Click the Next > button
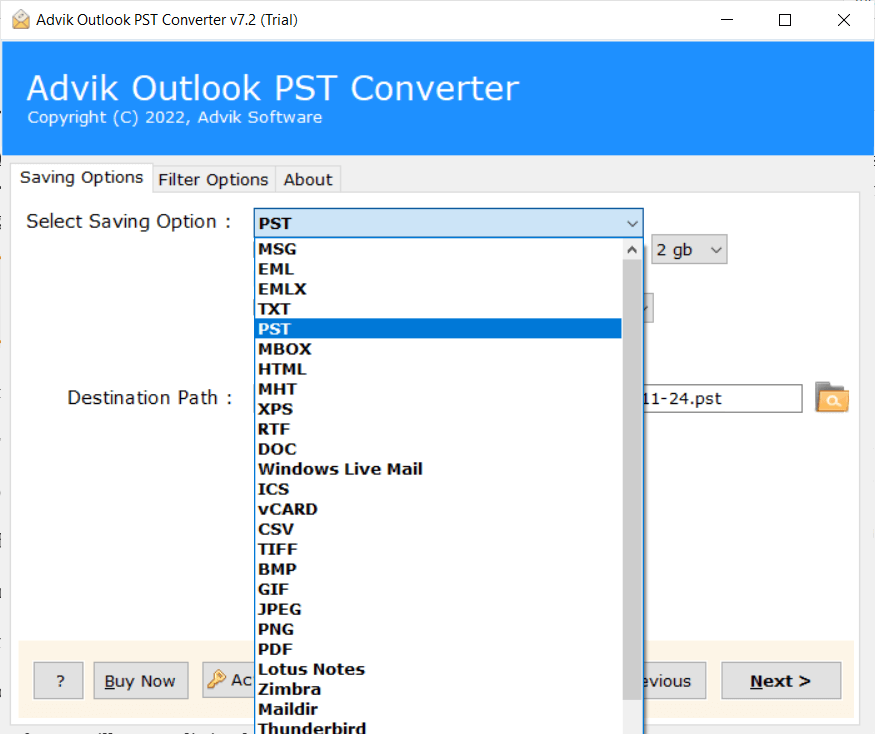 coord(781,680)
